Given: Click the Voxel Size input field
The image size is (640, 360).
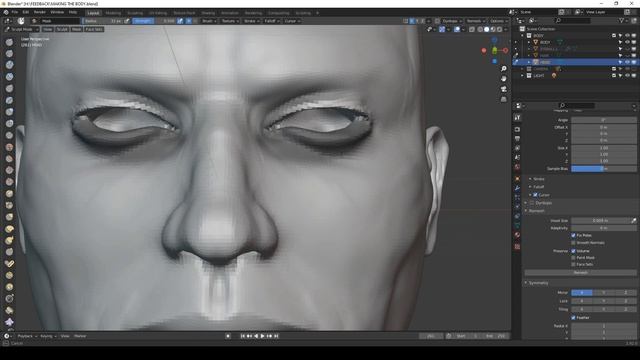Looking at the screenshot, I should coord(600,220).
